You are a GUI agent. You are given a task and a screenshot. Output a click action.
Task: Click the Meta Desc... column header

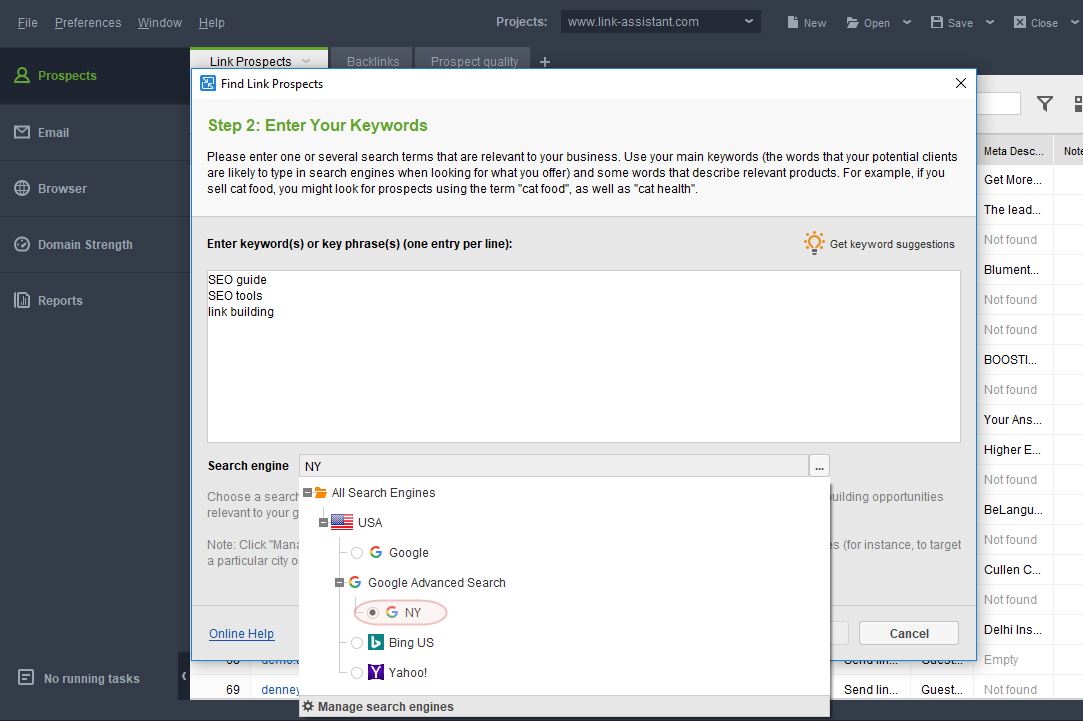[x=1014, y=151]
